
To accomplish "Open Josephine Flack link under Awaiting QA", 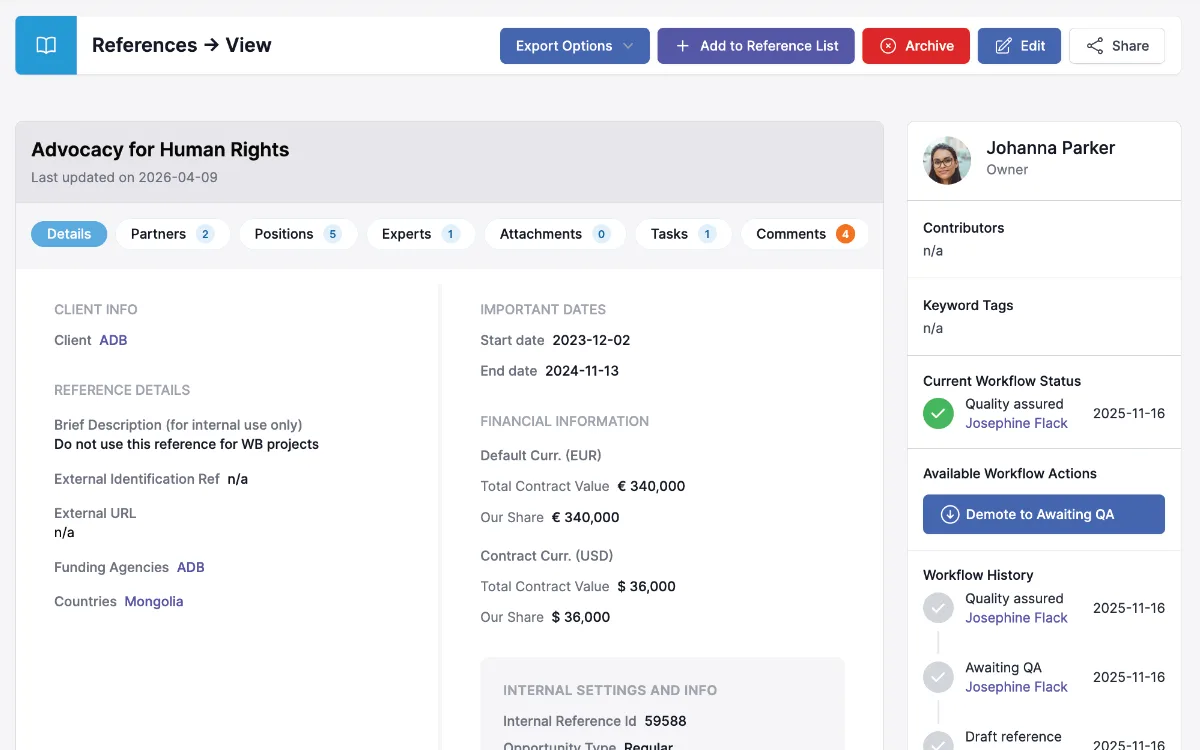I will pyautogui.click(x=1016, y=687).
